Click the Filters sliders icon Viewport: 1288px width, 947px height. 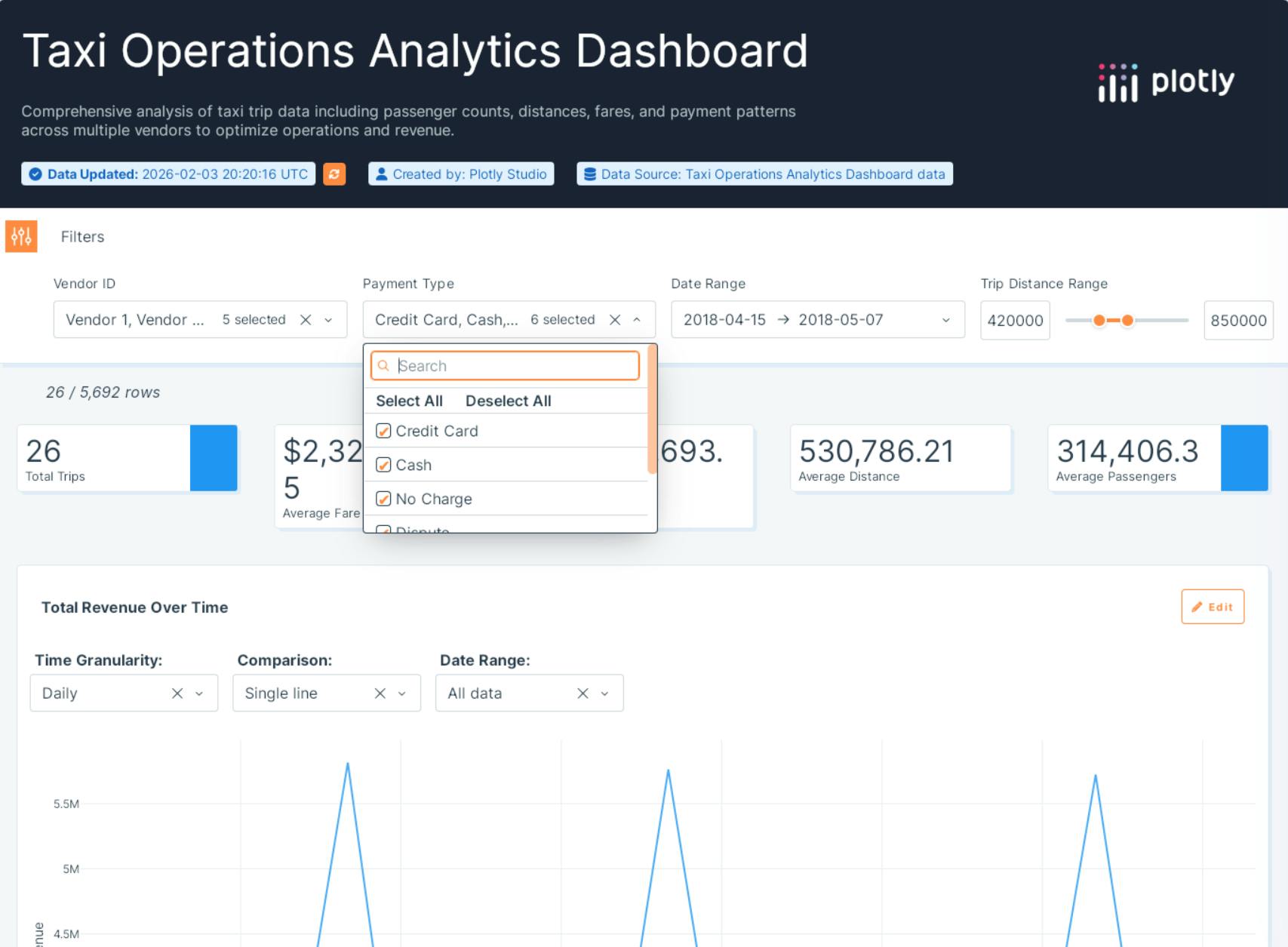click(x=21, y=236)
